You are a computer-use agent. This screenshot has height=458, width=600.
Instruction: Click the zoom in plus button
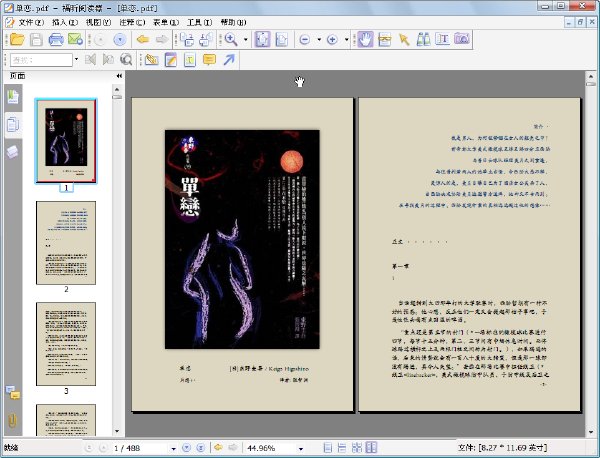[x=332, y=39]
